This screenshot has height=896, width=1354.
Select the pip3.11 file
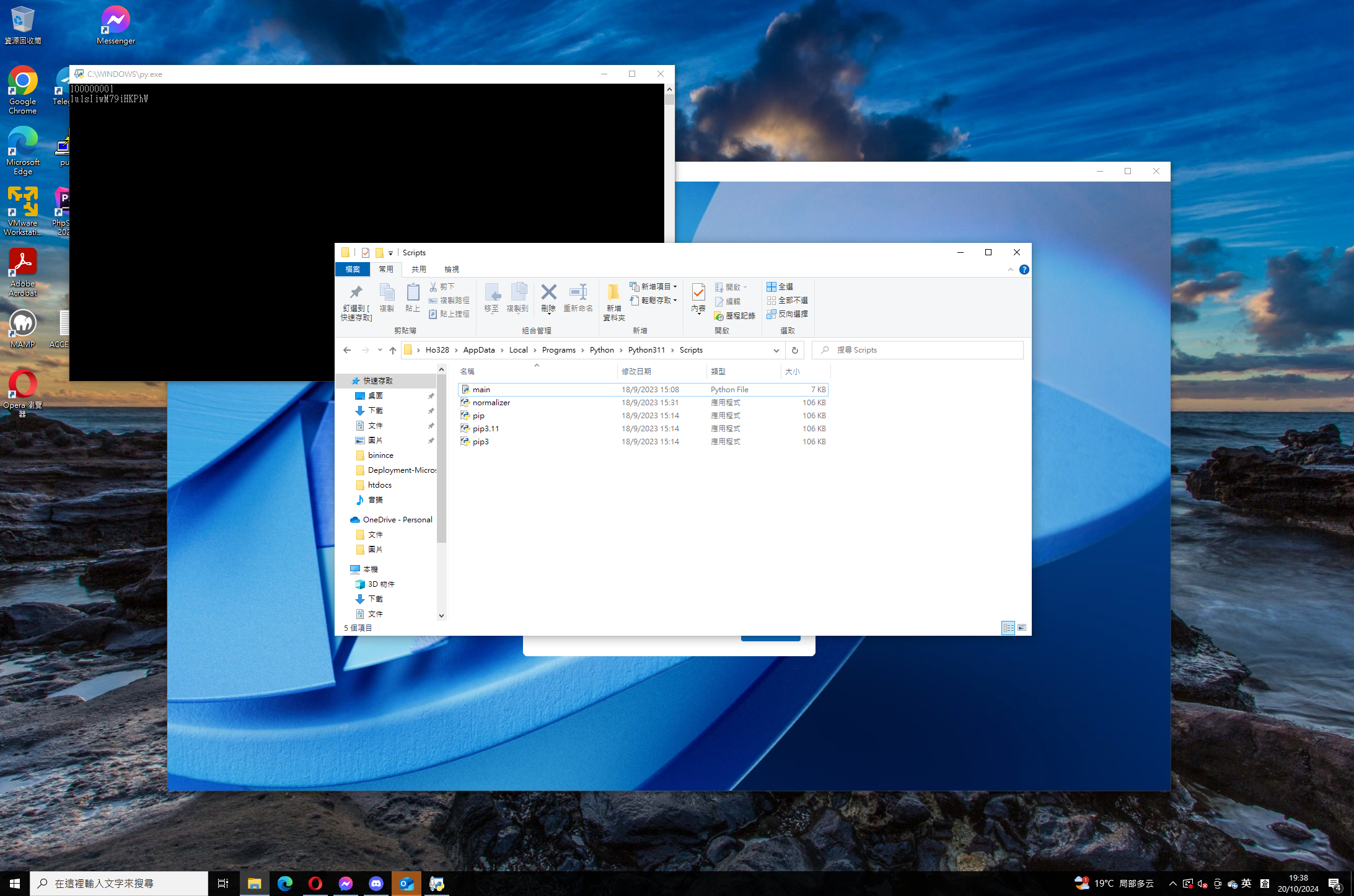643,429
